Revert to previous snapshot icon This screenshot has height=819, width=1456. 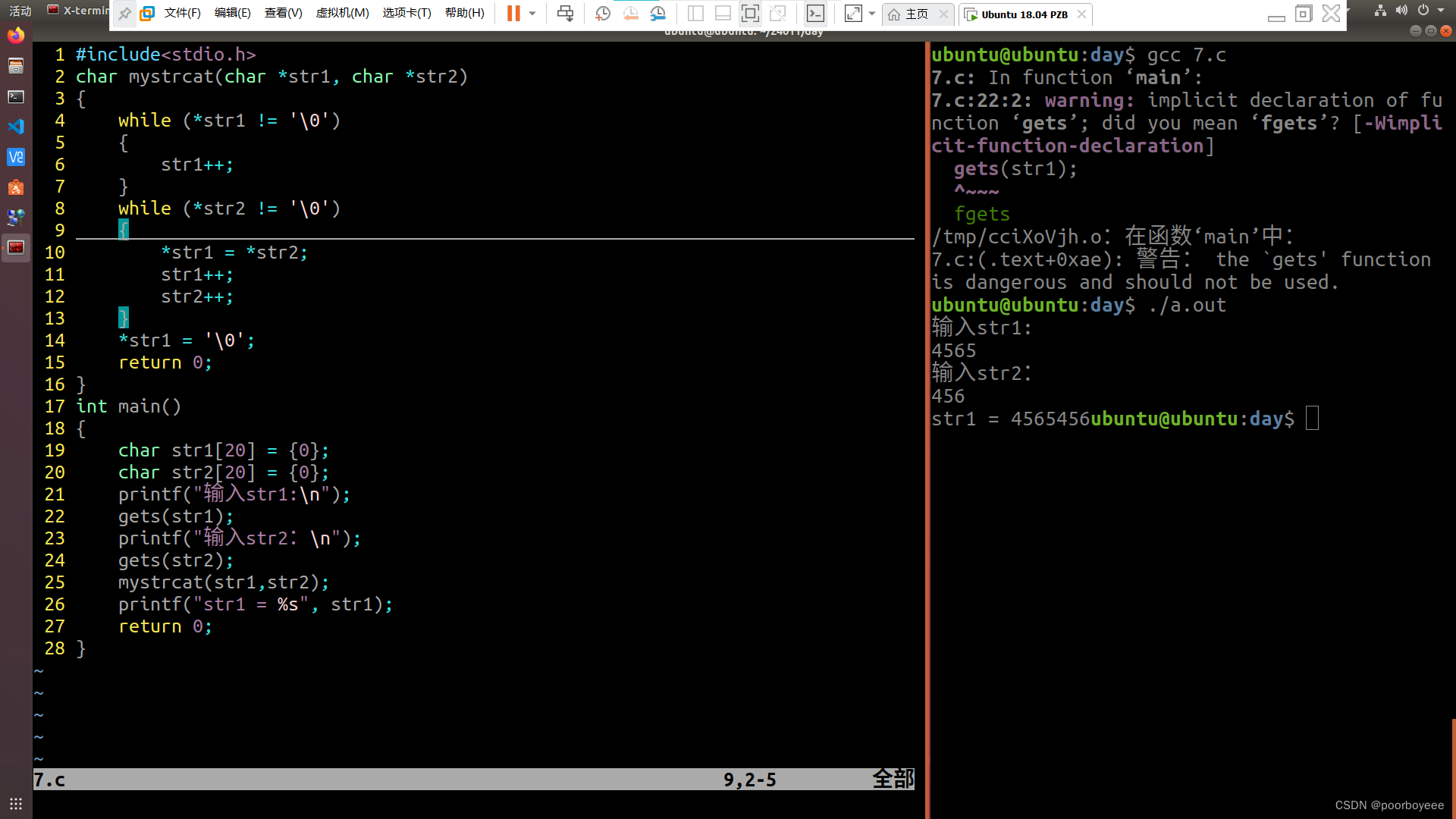coord(630,14)
